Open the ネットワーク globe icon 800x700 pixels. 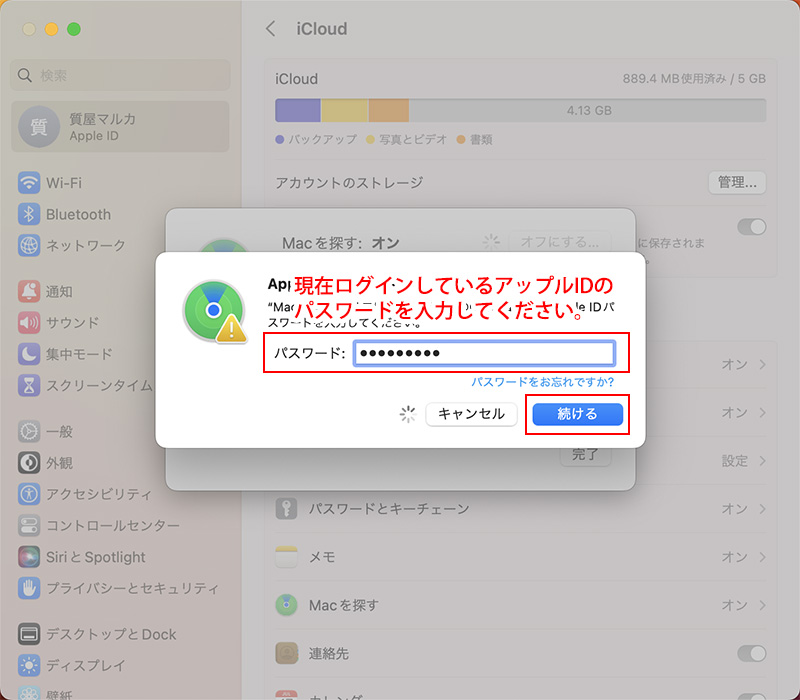click(x=29, y=245)
